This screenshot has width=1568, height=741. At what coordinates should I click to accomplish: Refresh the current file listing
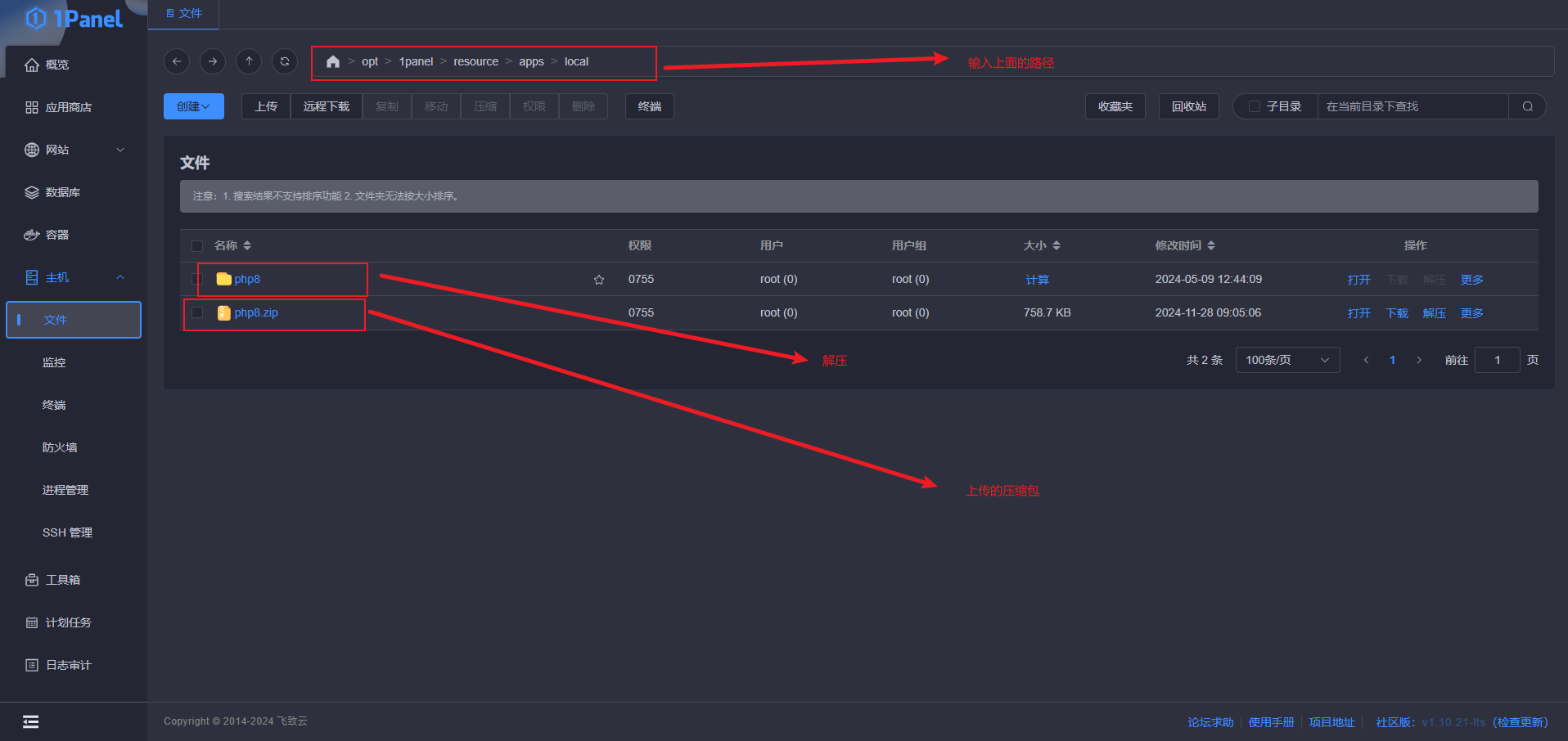pyautogui.click(x=285, y=61)
